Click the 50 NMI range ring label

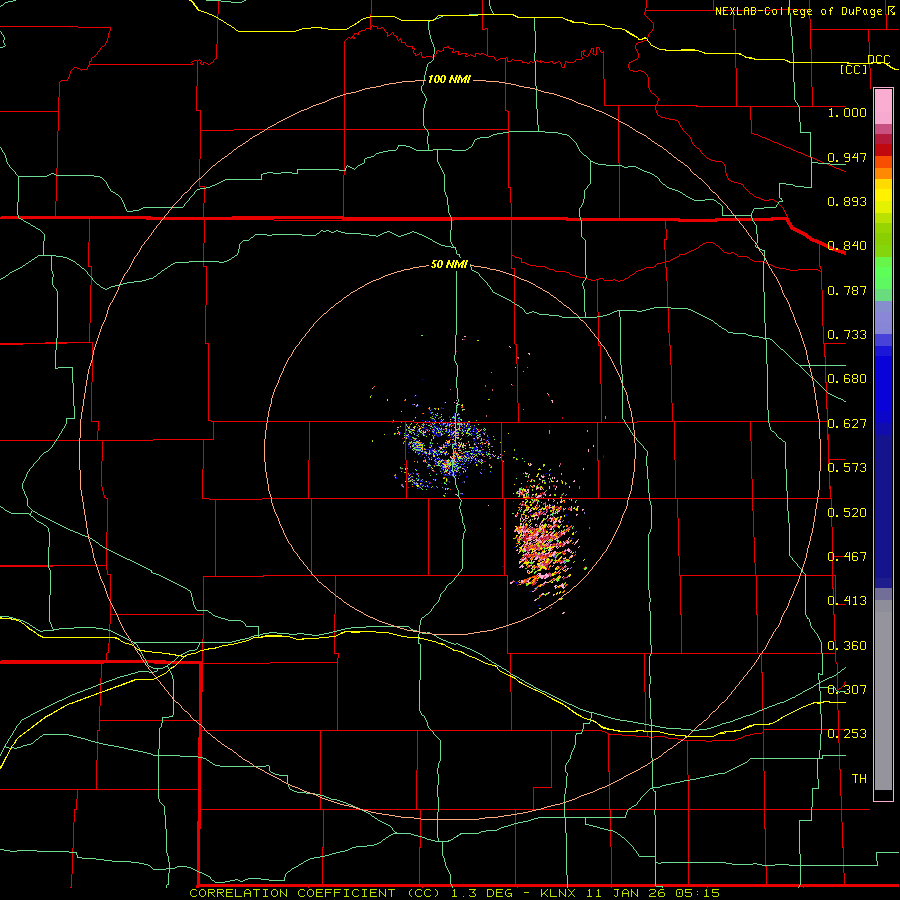click(x=449, y=265)
